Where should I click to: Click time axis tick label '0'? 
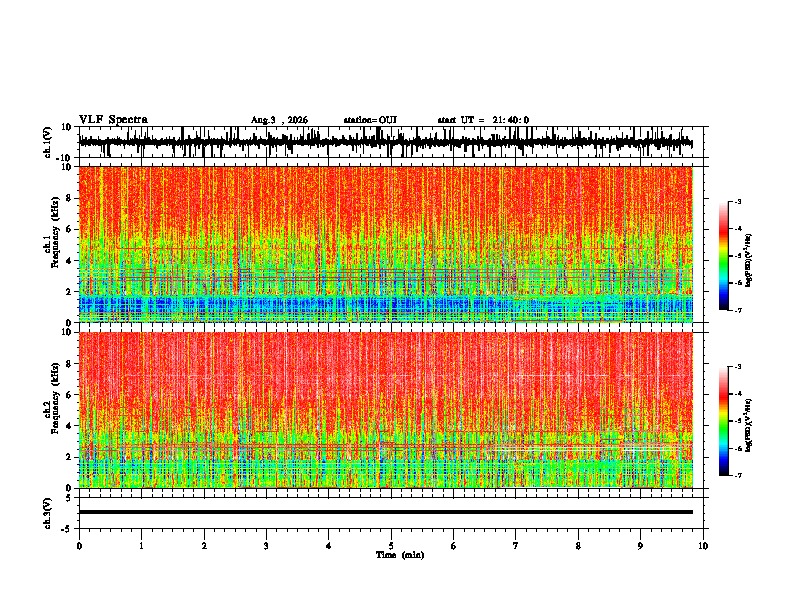(79, 546)
